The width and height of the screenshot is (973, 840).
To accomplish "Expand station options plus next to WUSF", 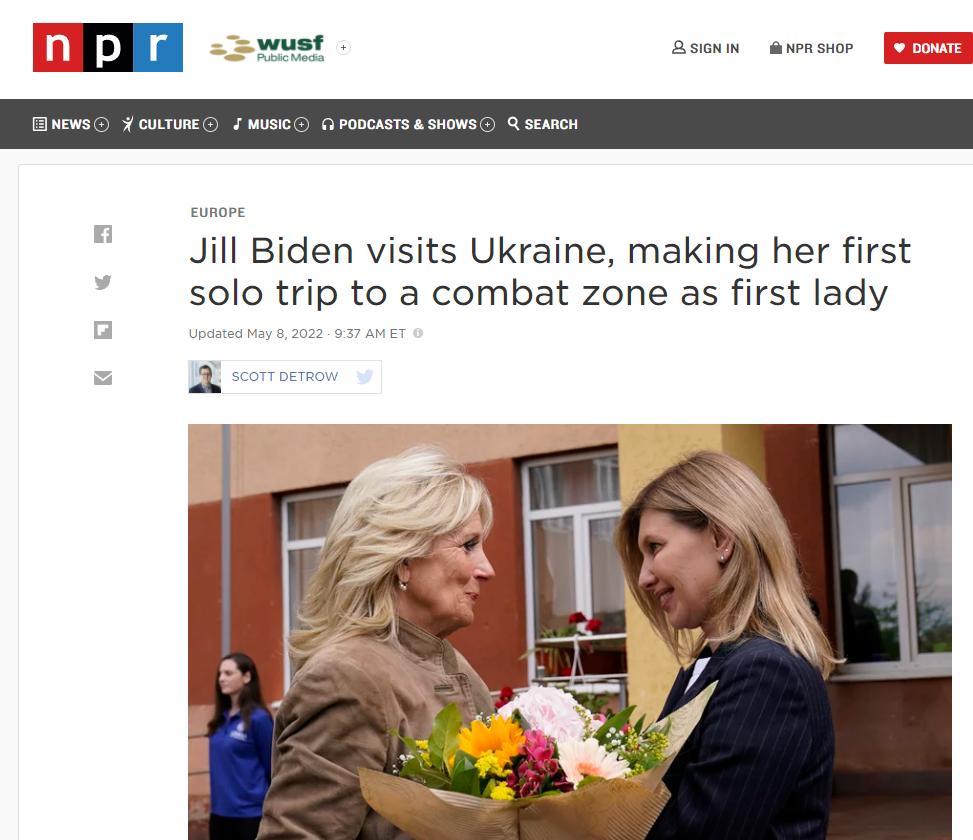I will pos(343,48).
